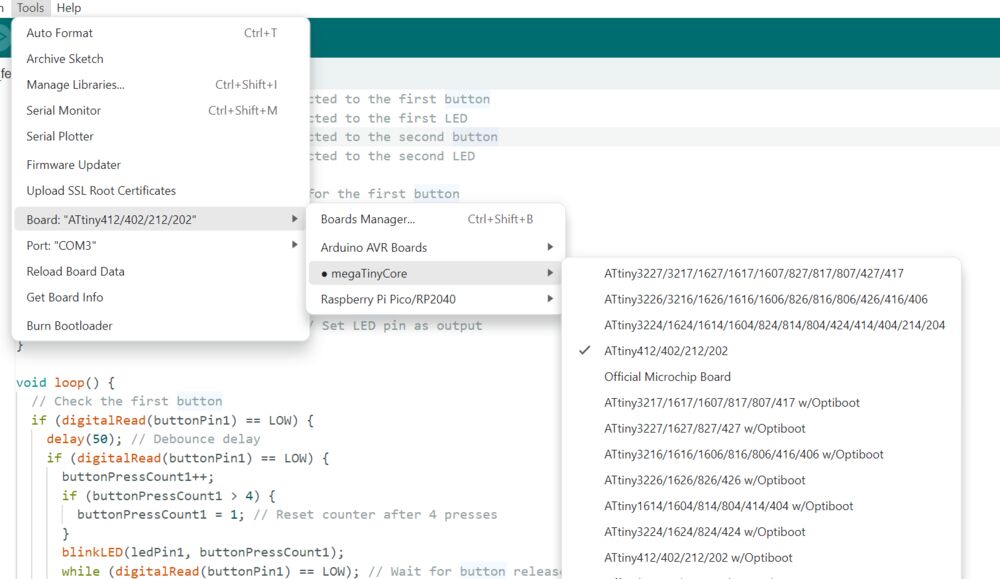
Task: Click the arrow beside the Port entry
Action: [295, 245]
